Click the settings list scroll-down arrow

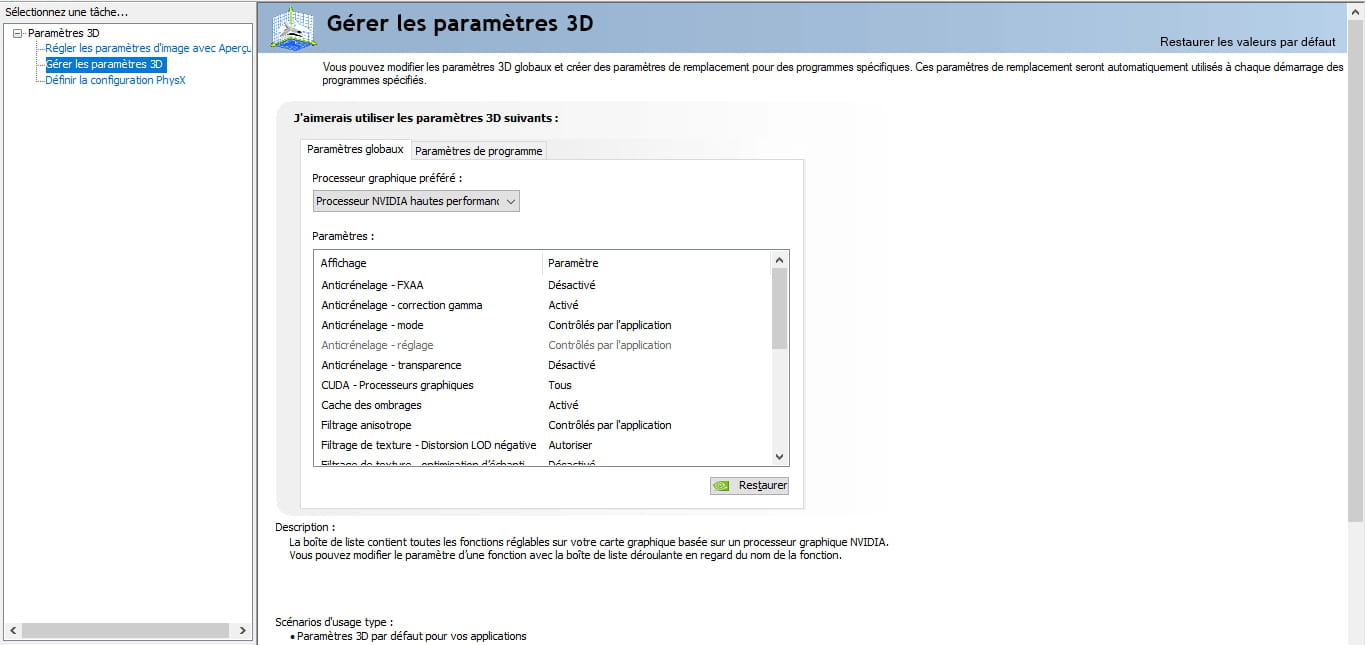point(780,457)
